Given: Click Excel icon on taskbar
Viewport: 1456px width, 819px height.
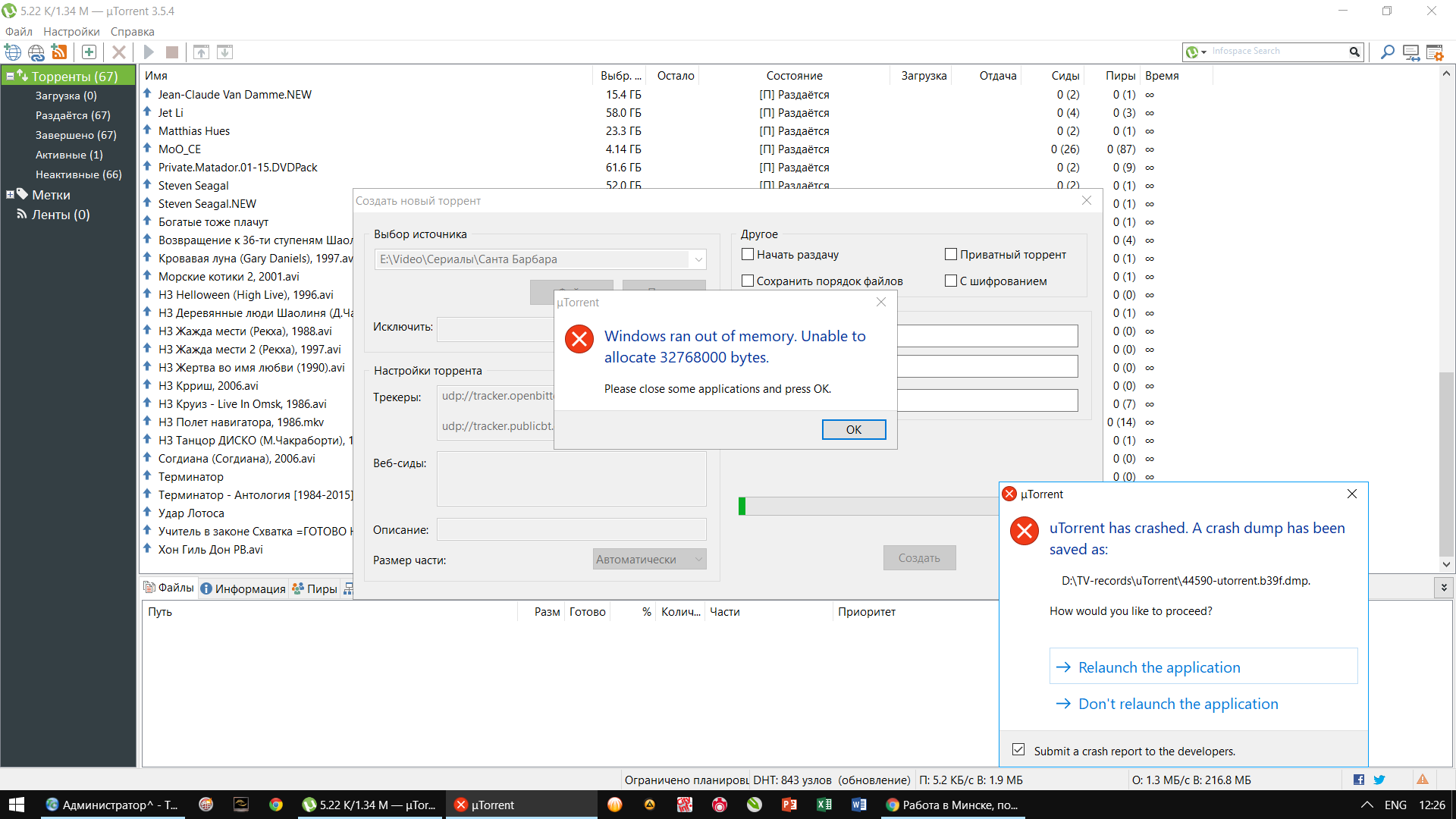Looking at the screenshot, I should tap(824, 805).
